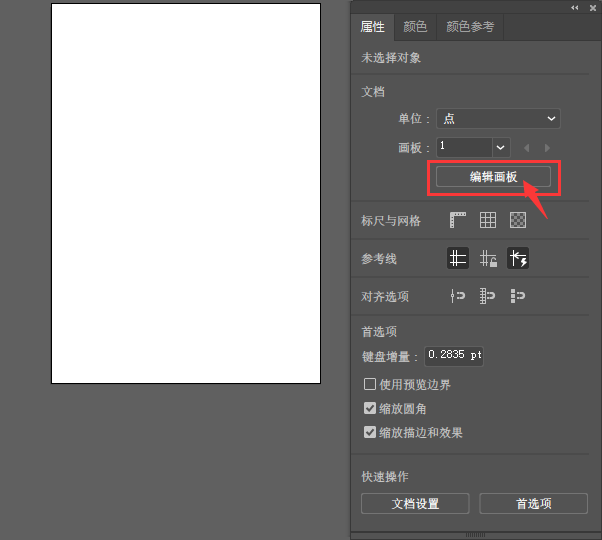Show grid icon in 标尺与网格 row
Image resolution: width=602 pixels, height=540 pixels.
click(x=488, y=220)
